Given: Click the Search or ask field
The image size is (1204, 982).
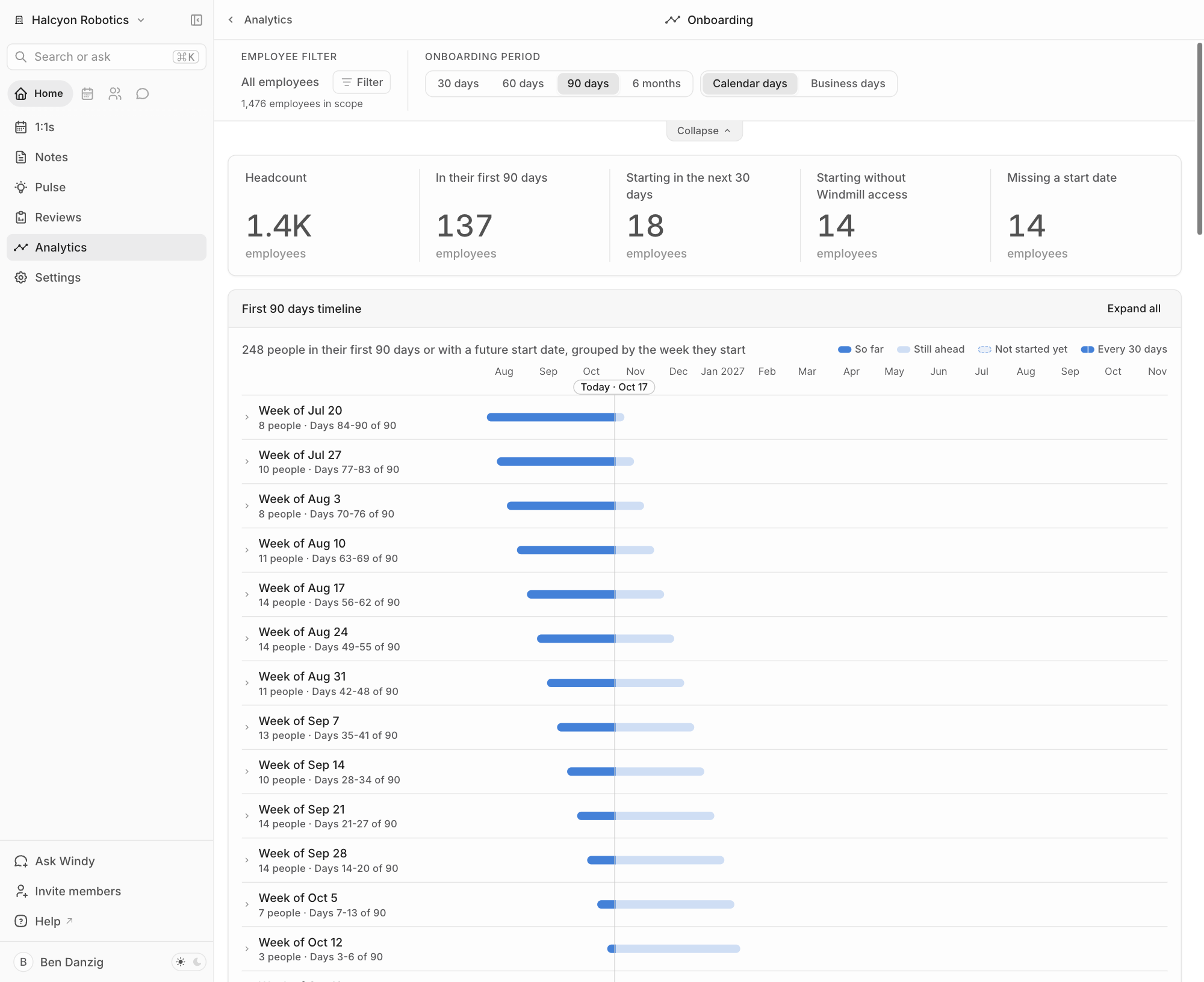Looking at the screenshot, I should 107,57.
